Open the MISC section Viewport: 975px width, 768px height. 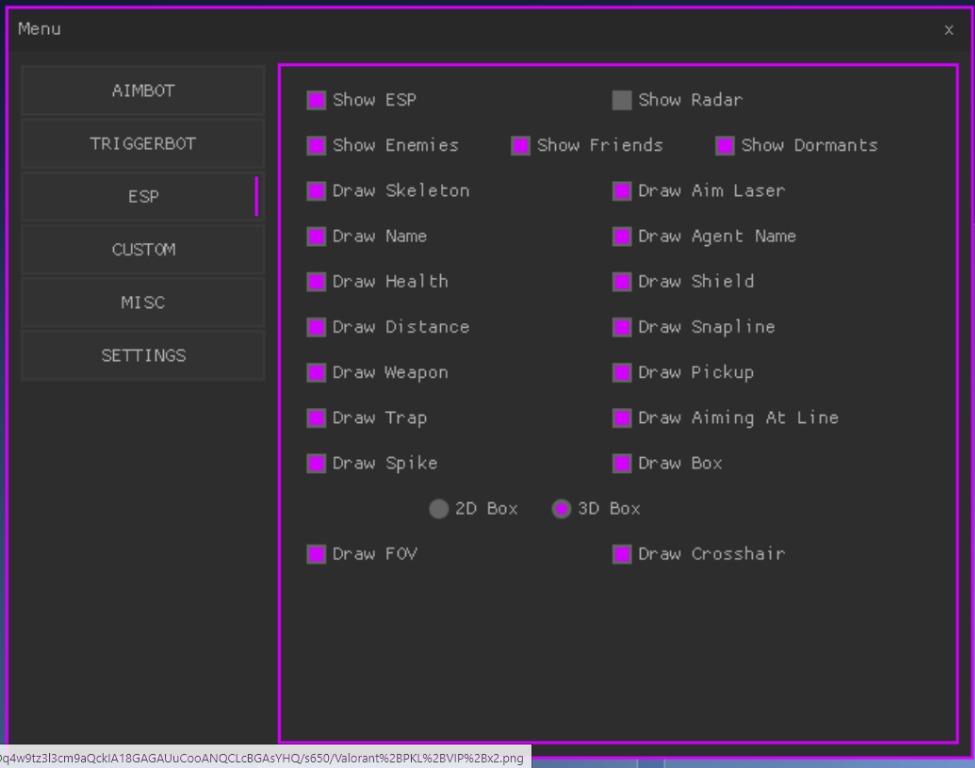coord(143,303)
